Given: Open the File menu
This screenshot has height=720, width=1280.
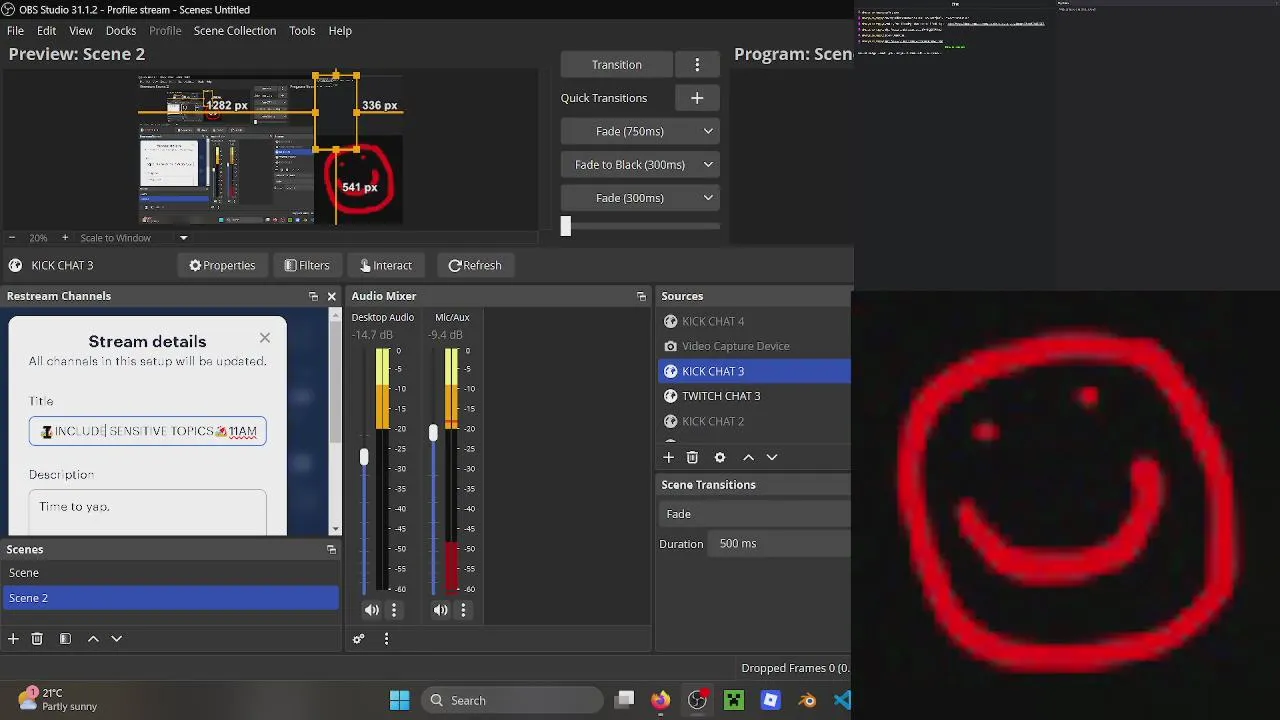Looking at the screenshot, I should pos(16,31).
